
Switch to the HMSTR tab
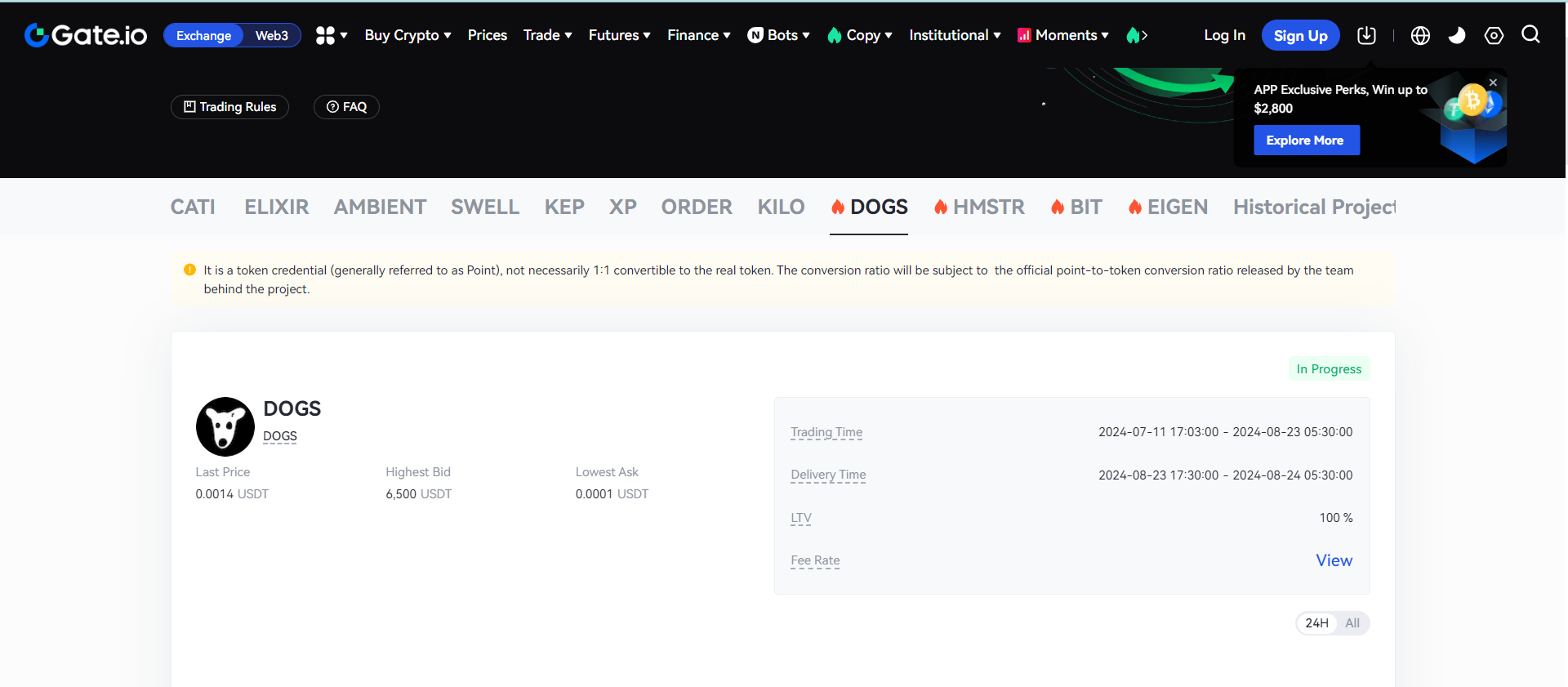[979, 207]
